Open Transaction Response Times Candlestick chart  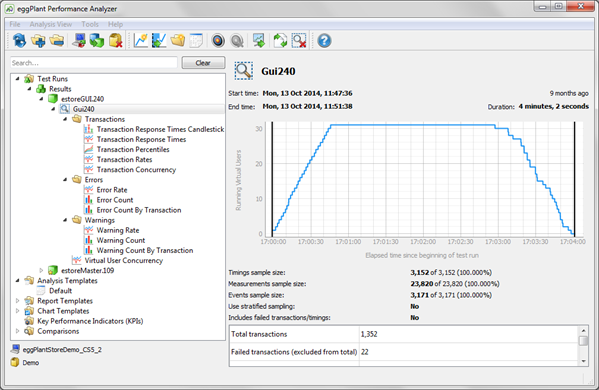pyautogui.click(x=160, y=129)
